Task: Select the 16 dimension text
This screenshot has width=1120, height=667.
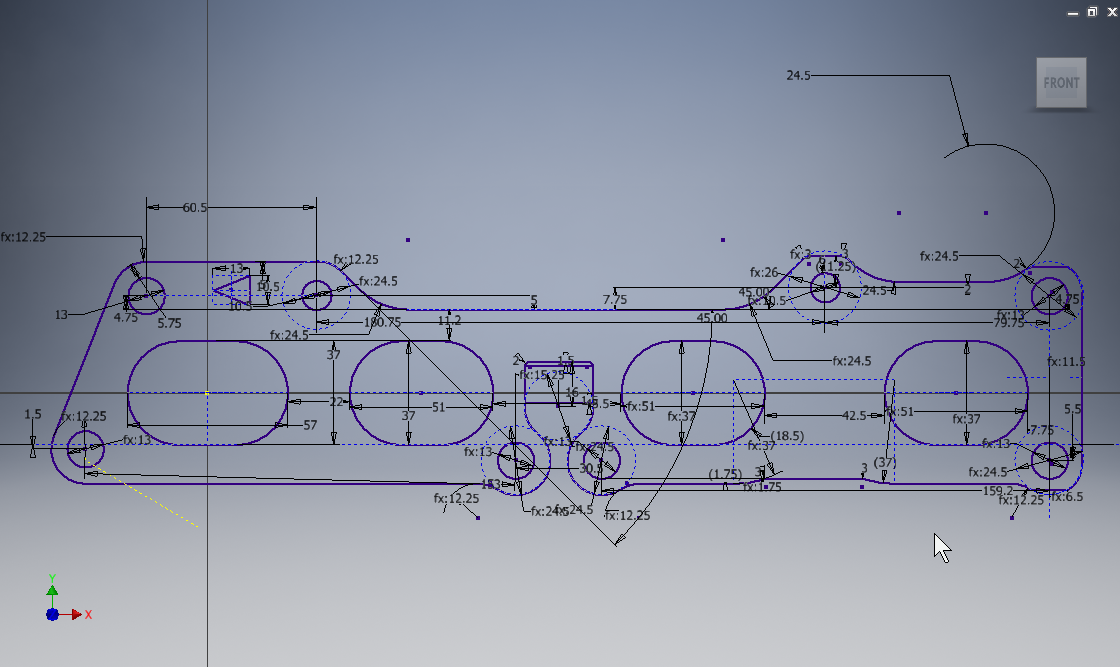Action: click(572, 393)
